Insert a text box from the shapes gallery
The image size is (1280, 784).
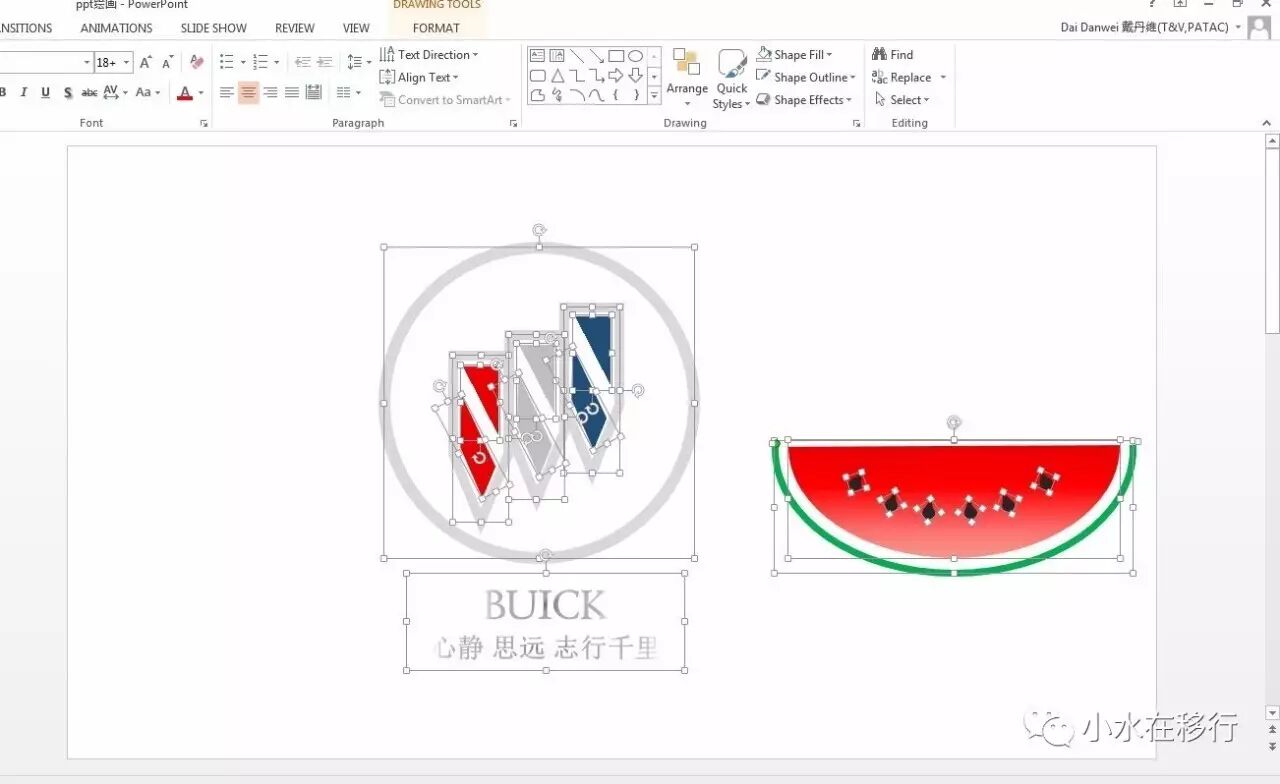click(x=537, y=56)
